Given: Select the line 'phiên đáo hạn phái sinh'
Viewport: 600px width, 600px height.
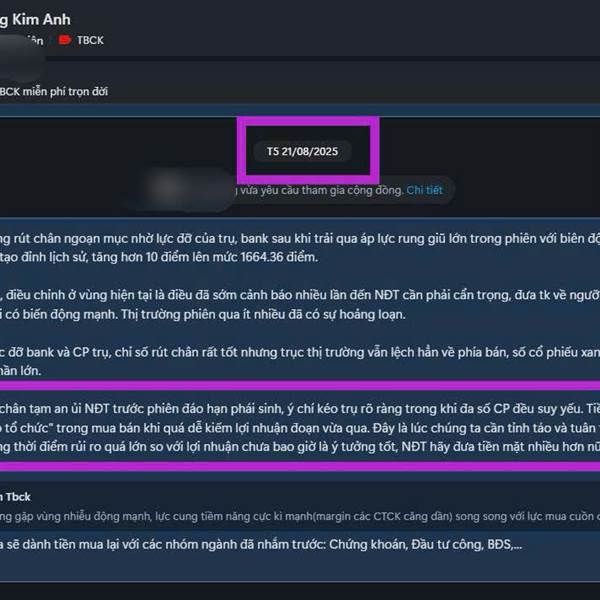Looking at the screenshot, I should pyautogui.click(x=300, y=409).
